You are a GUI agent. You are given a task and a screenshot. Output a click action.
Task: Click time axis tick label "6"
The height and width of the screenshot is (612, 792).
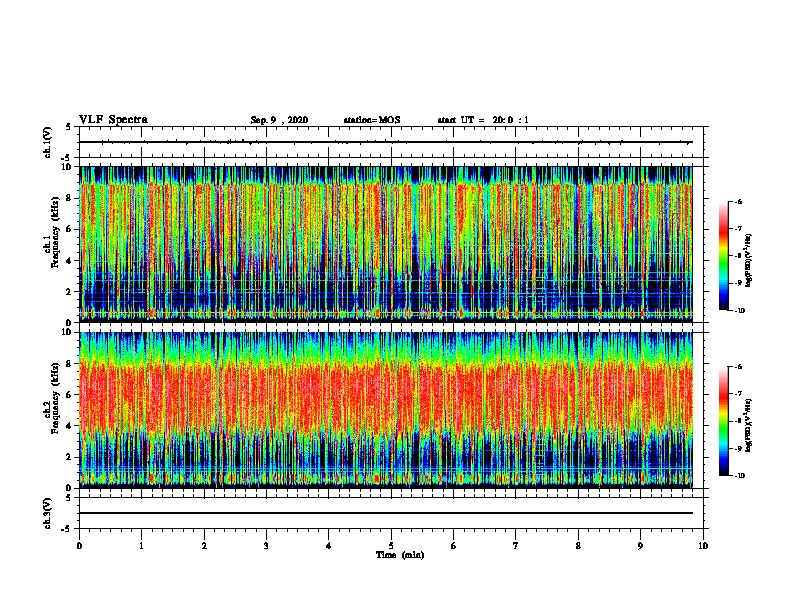(453, 545)
